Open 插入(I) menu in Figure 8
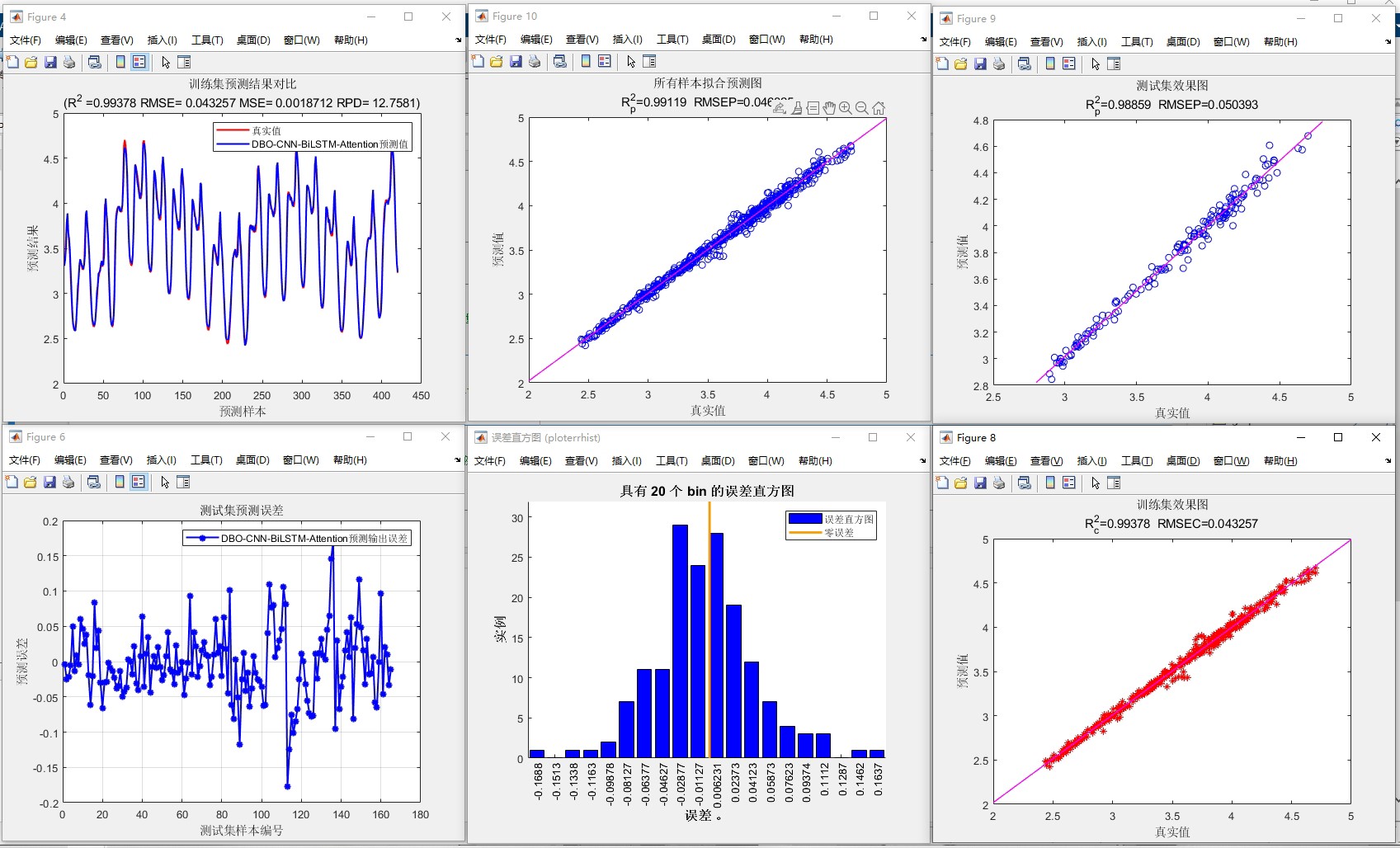 click(1091, 460)
